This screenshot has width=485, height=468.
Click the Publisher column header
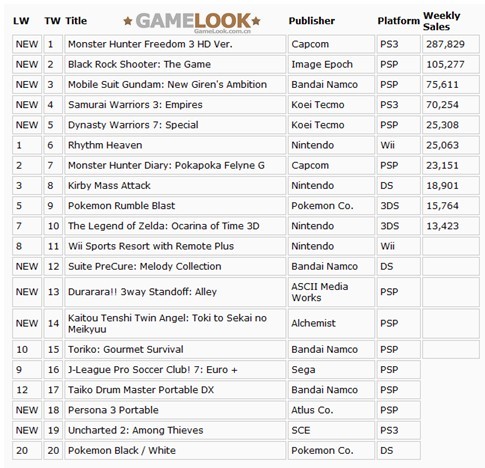coord(312,21)
